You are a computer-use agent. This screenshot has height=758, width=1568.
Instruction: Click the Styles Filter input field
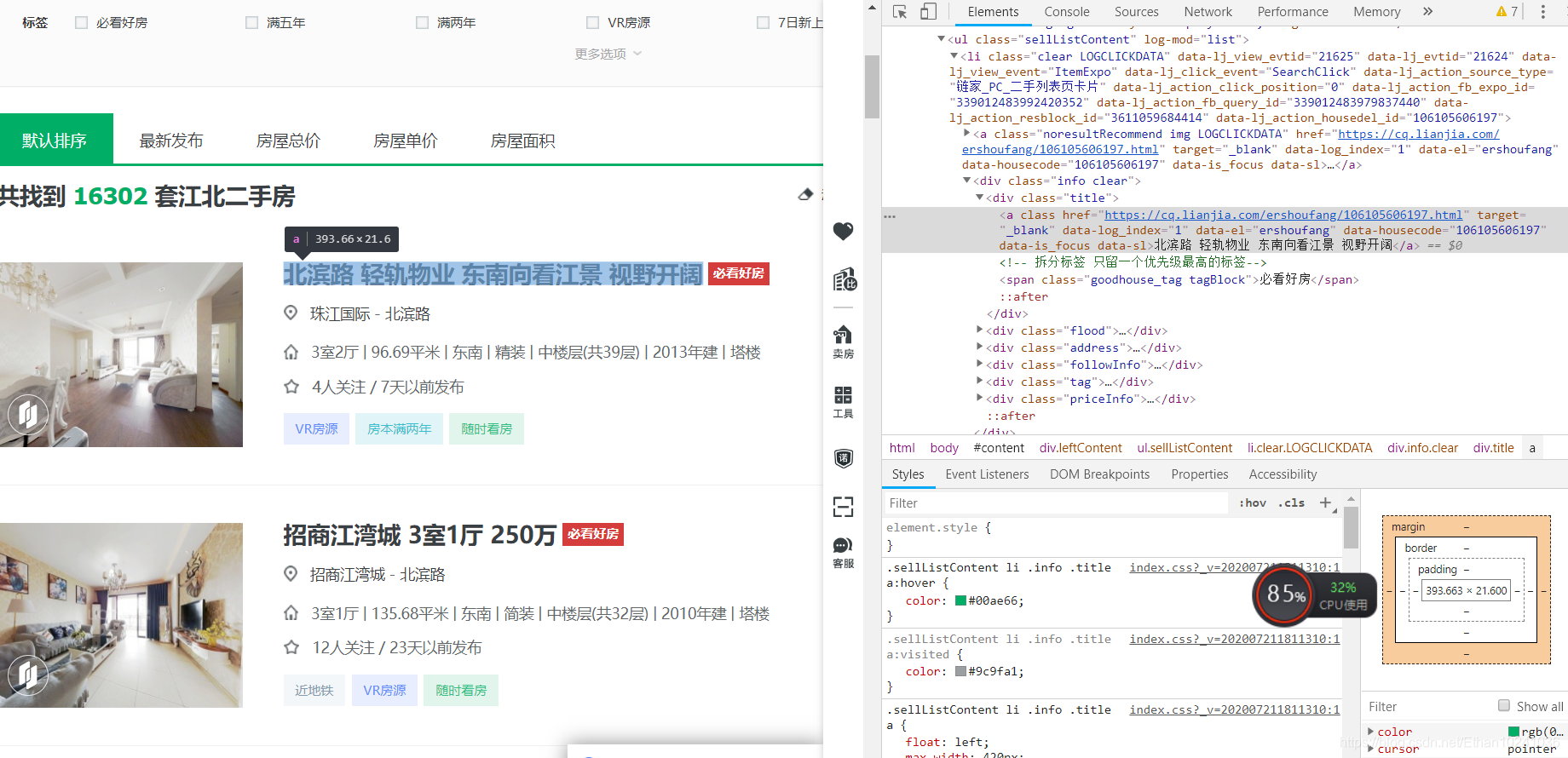(x=1055, y=503)
